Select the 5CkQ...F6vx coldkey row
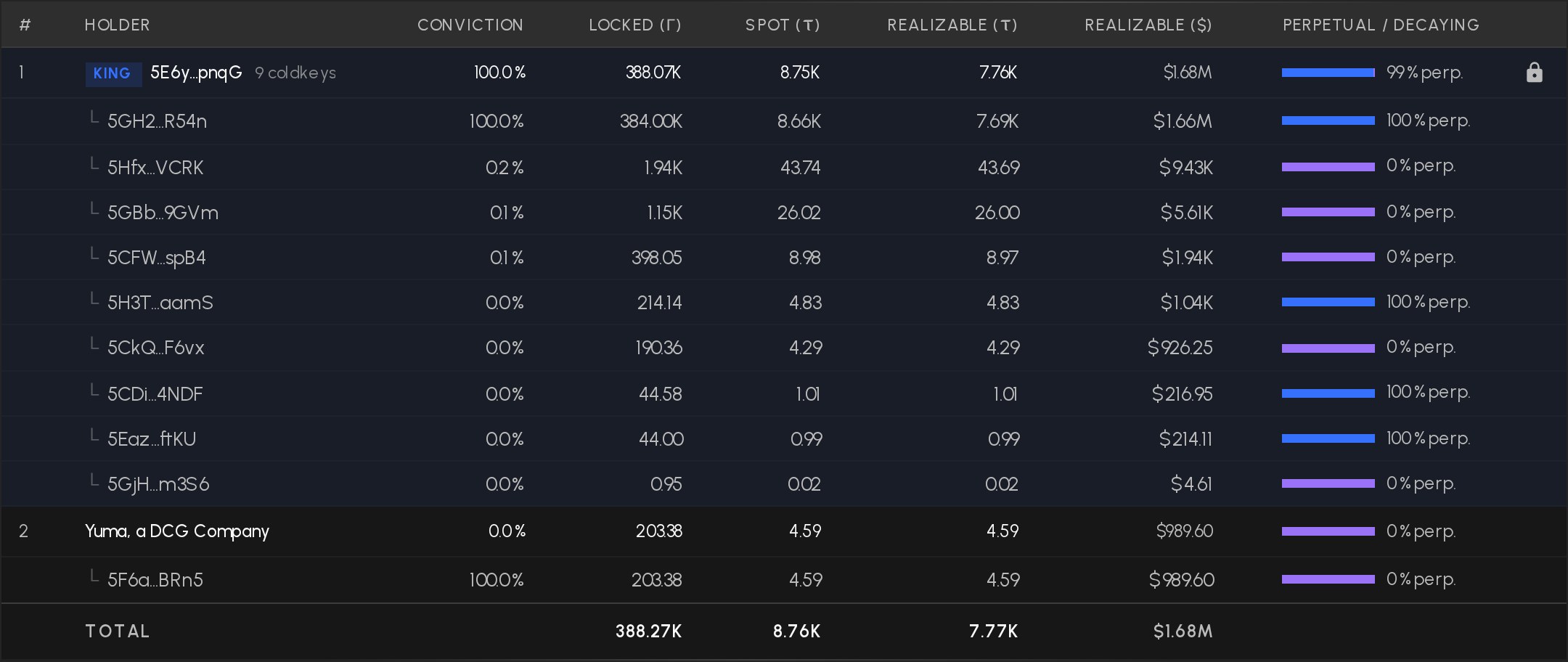This screenshot has width=1568, height=662. [x=784, y=348]
